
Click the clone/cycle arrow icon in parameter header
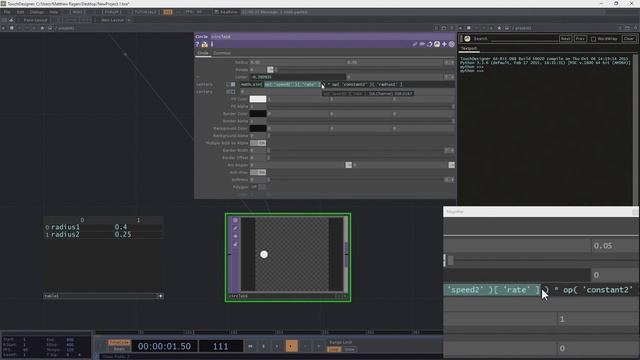(x=429, y=44)
